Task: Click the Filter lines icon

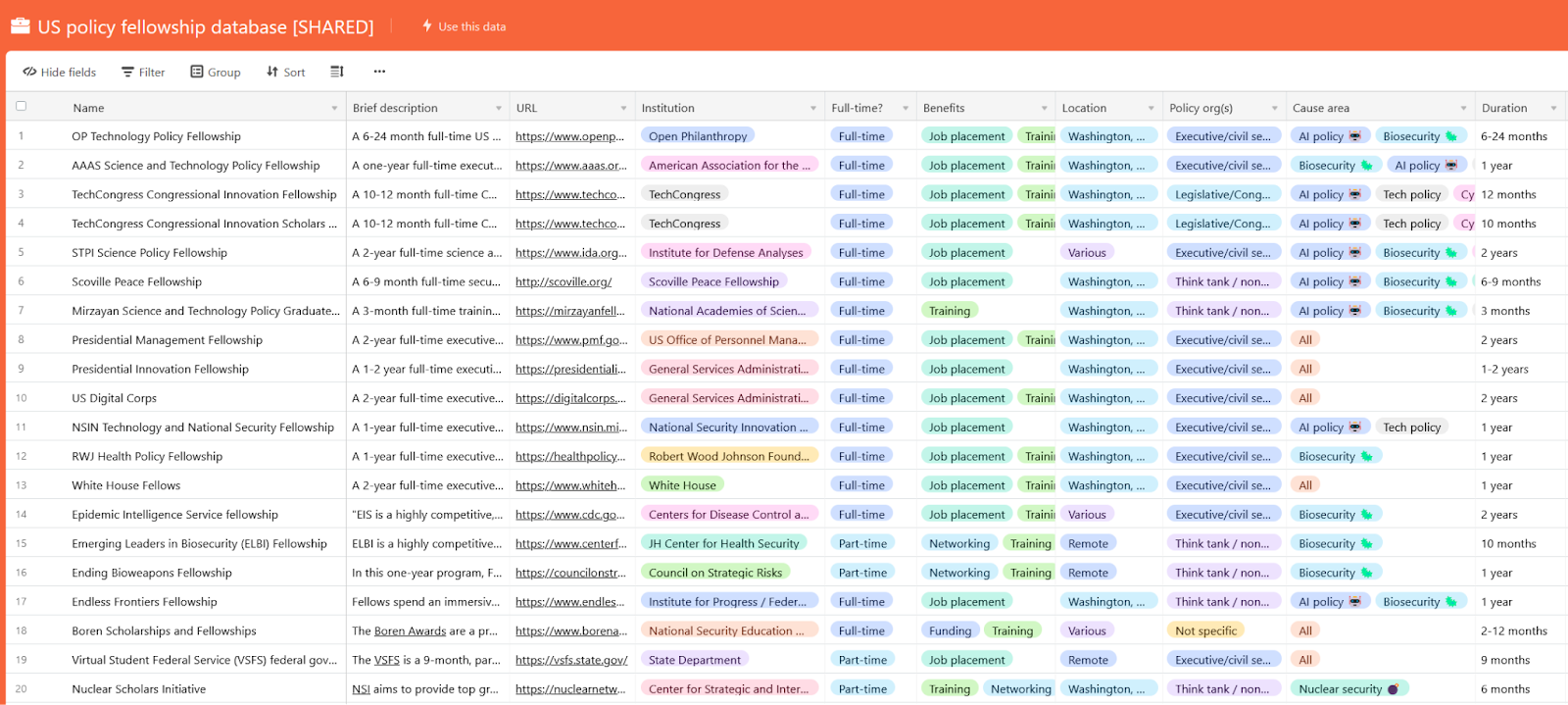Action: [x=127, y=72]
